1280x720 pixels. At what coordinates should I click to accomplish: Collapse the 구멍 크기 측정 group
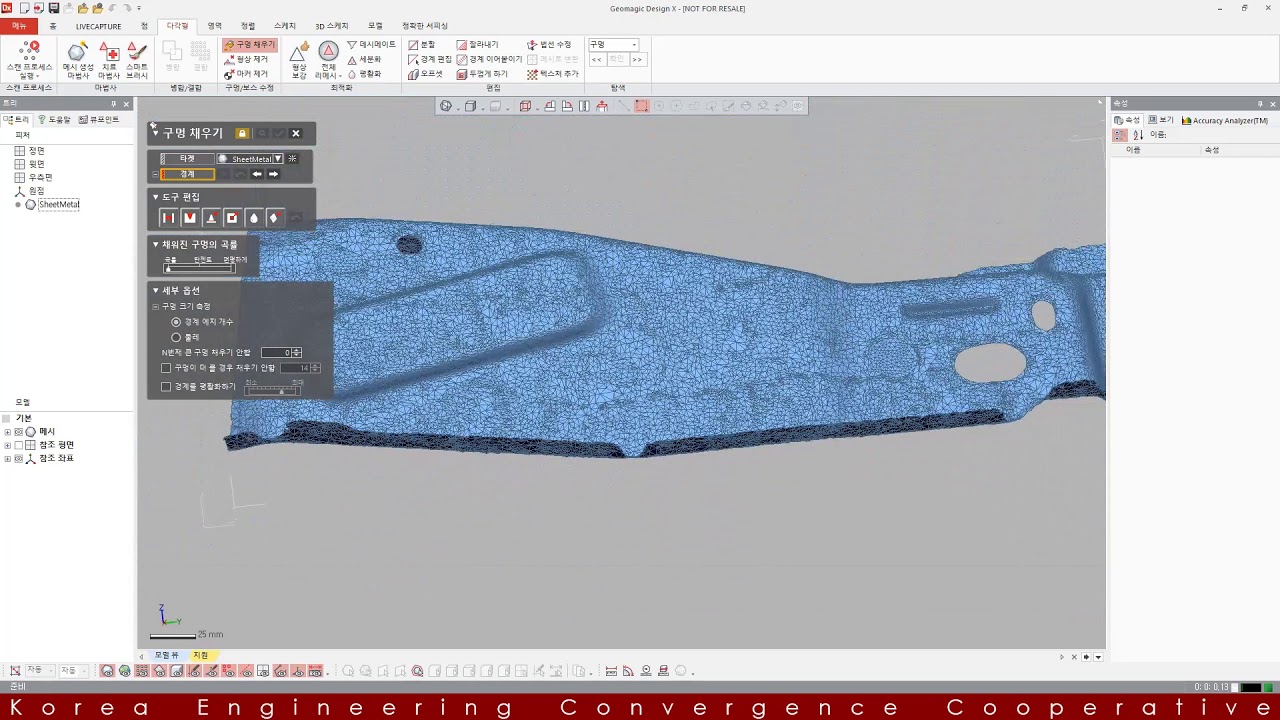pos(155,306)
